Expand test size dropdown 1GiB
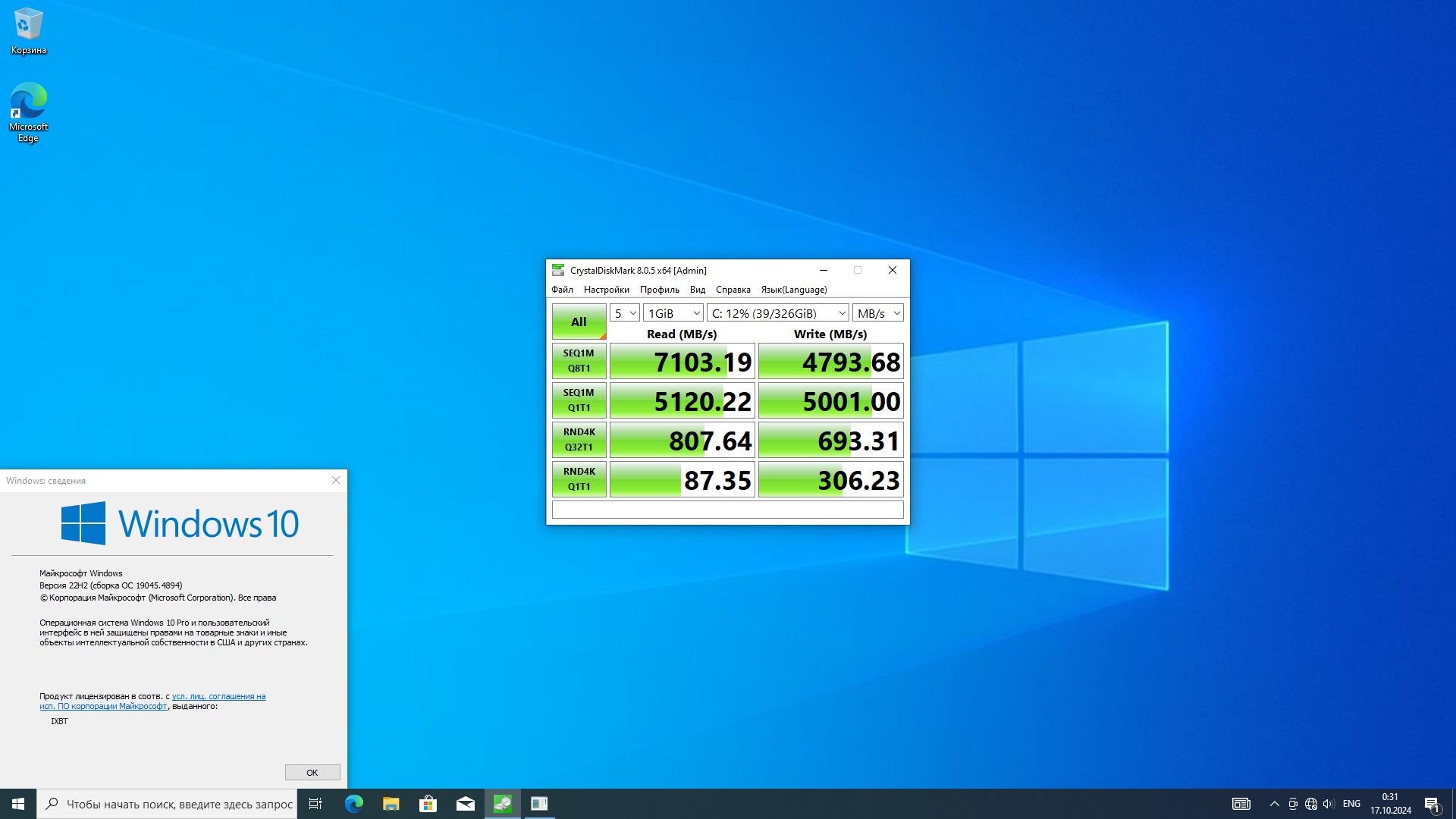 coord(673,313)
